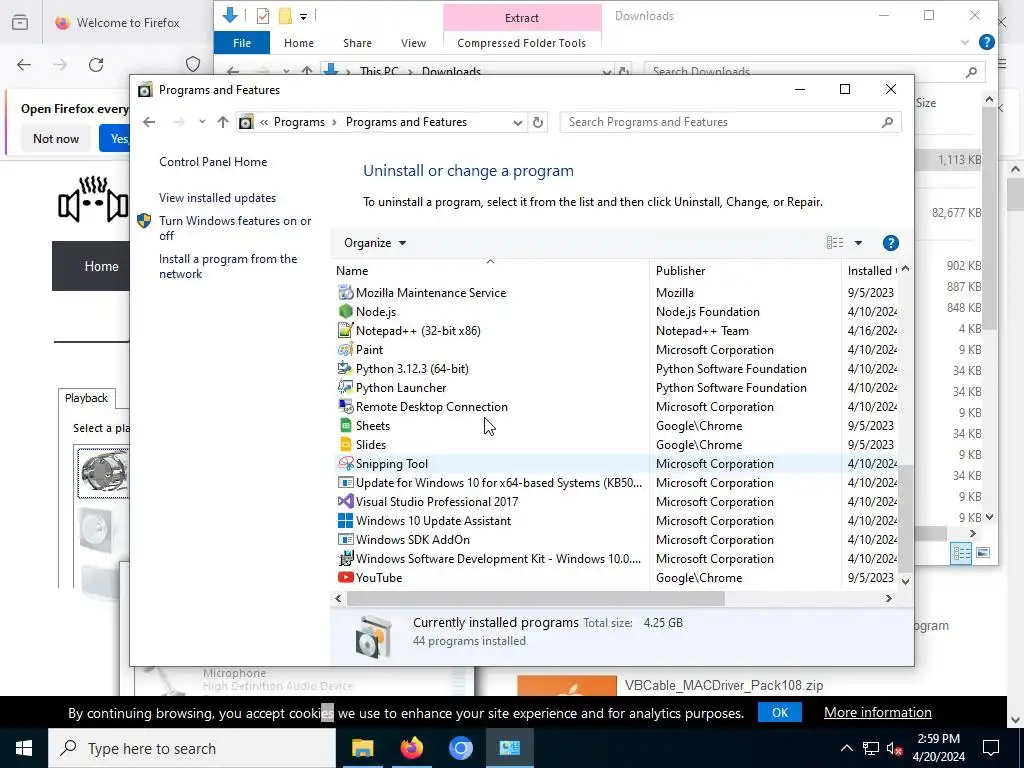Go up one level in Control Panel
Image resolution: width=1024 pixels, height=768 pixels.
click(223, 122)
